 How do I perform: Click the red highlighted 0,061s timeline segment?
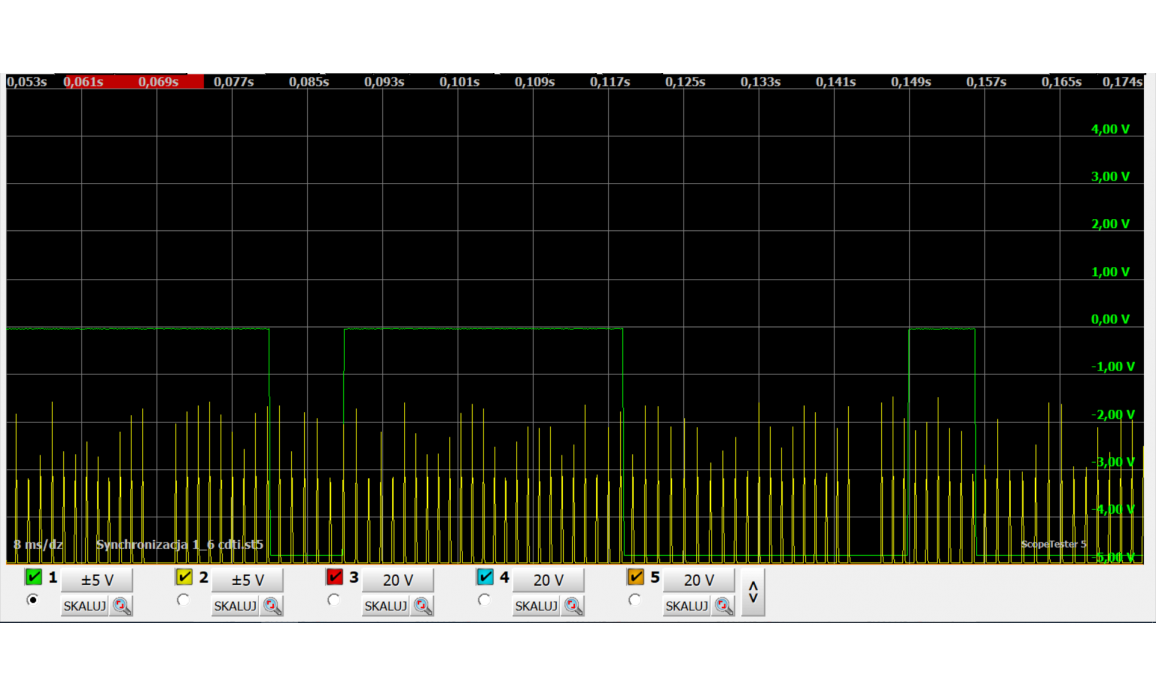84,82
